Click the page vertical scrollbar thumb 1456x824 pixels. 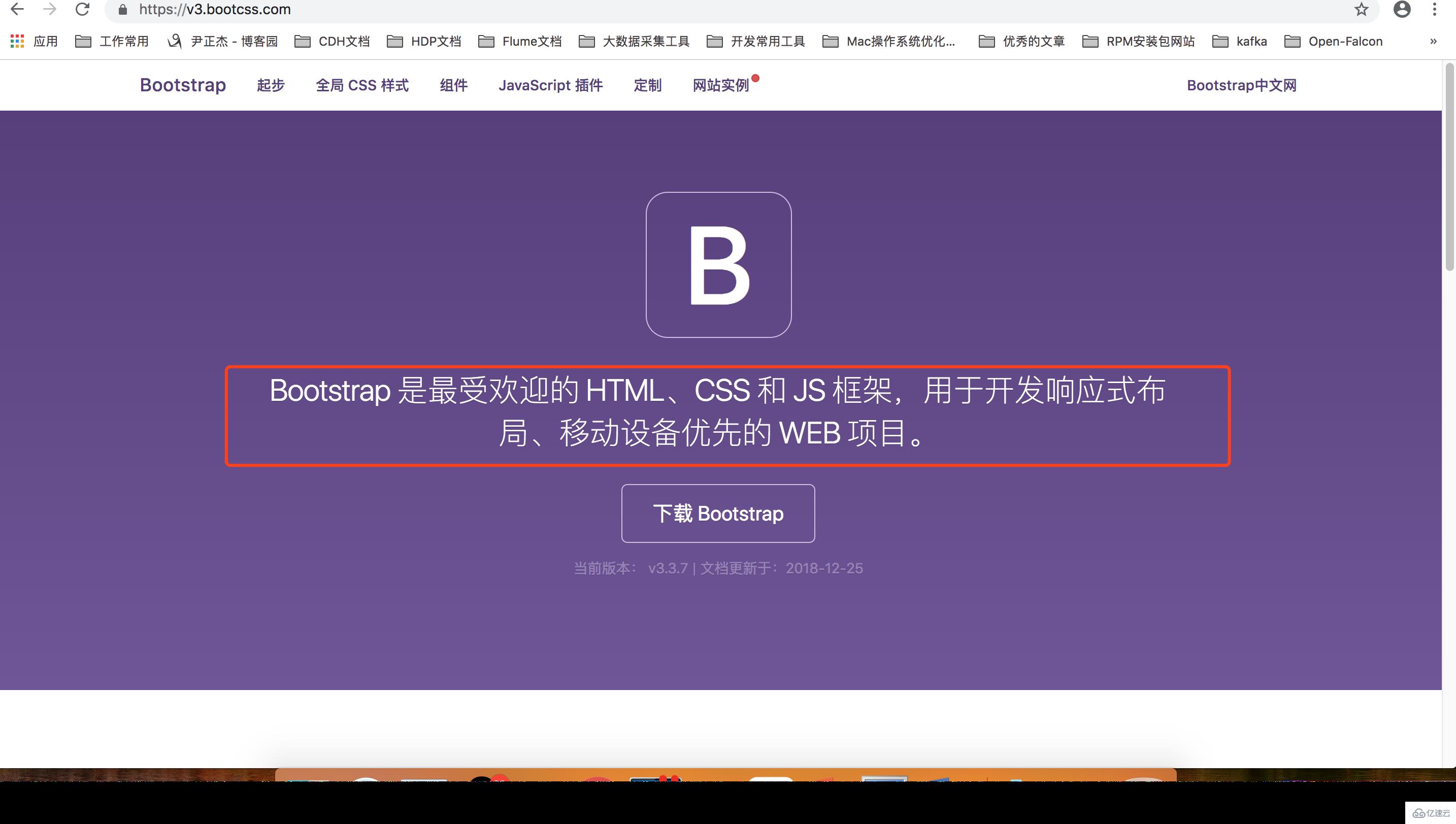click(x=1450, y=167)
